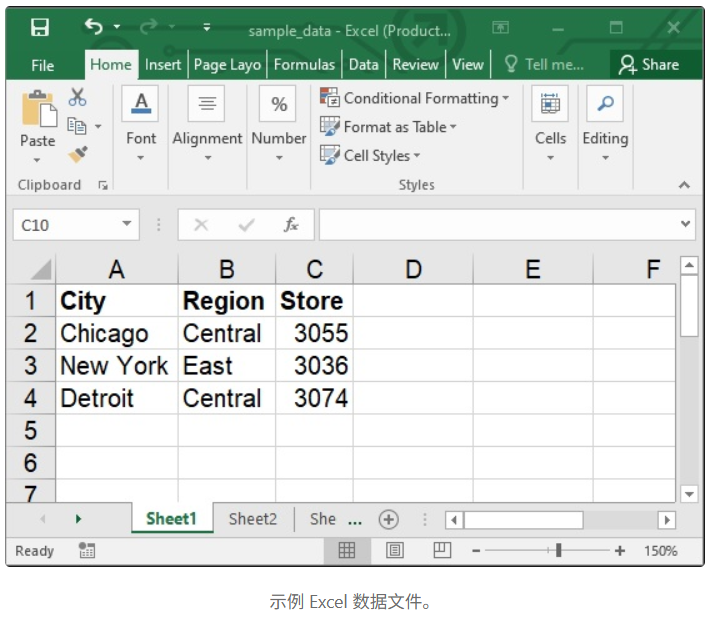Switch to Page Break Preview icon
The image size is (711, 619).
point(442,551)
